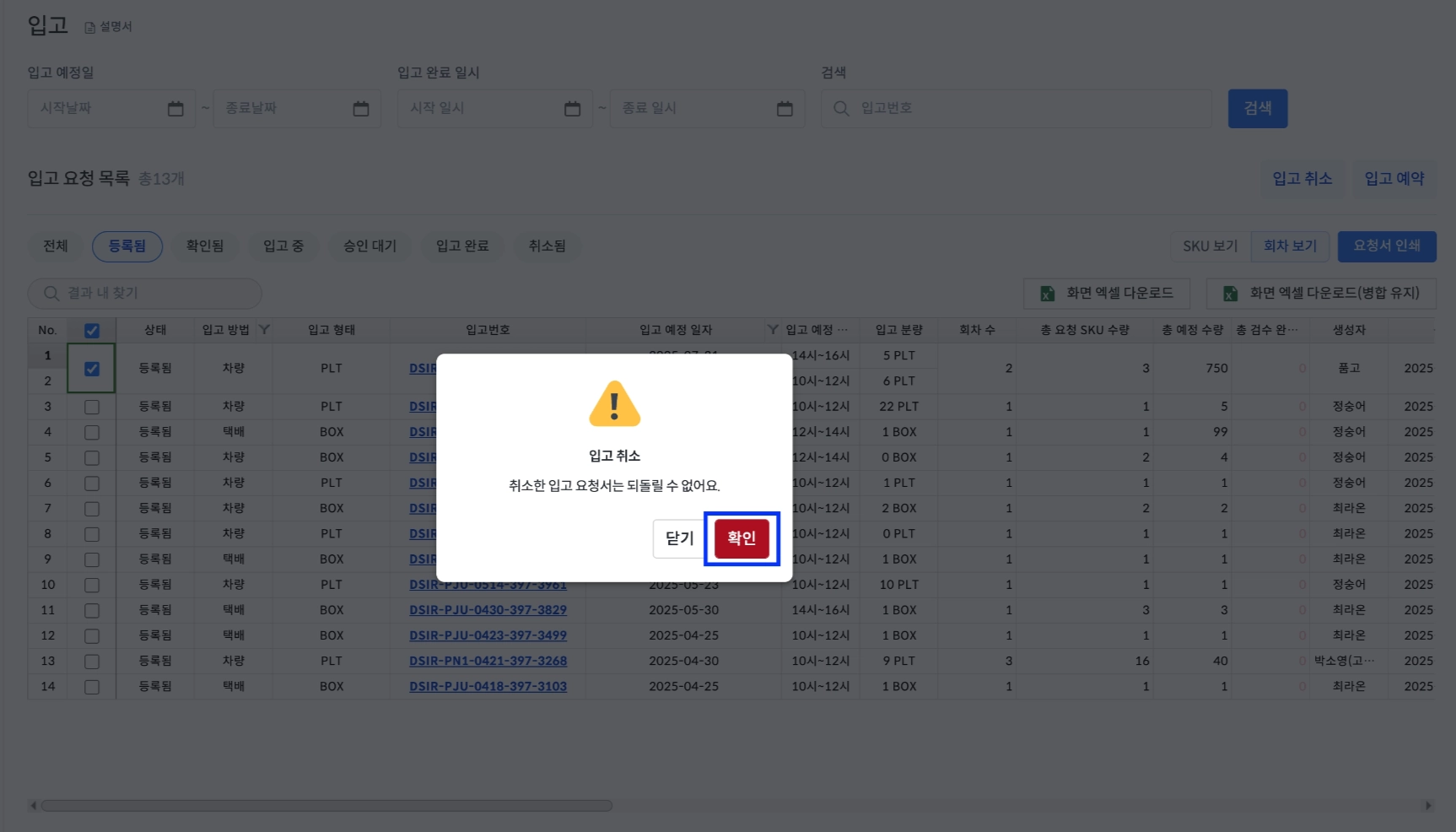Screen dimensions: 1456x832
Task: Click the horizontal scrollbar left arrow
Action: coord(34,806)
